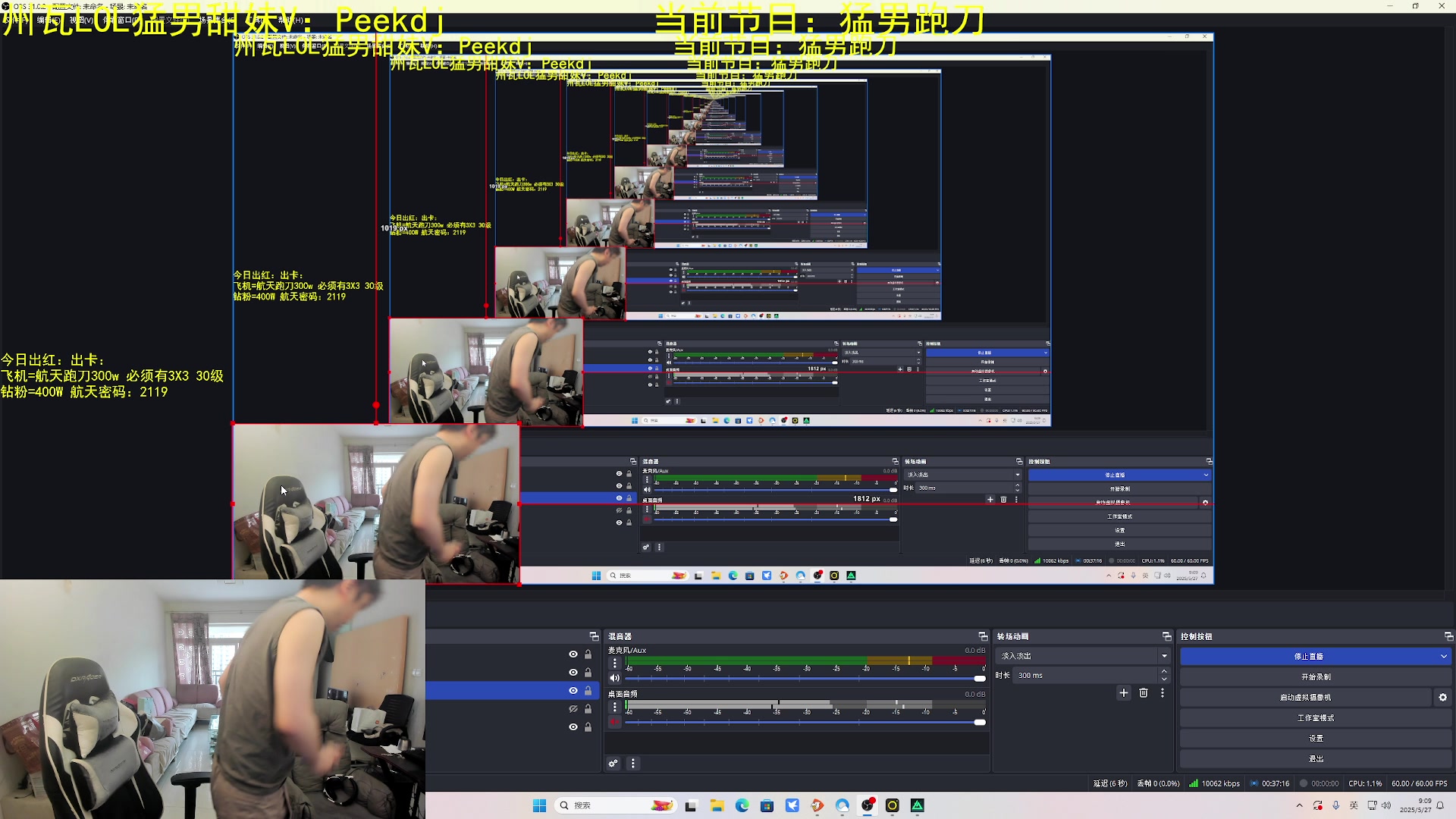This screenshot has height=819, width=1456.
Task: Open Windows Start menu
Action: tap(539, 805)
